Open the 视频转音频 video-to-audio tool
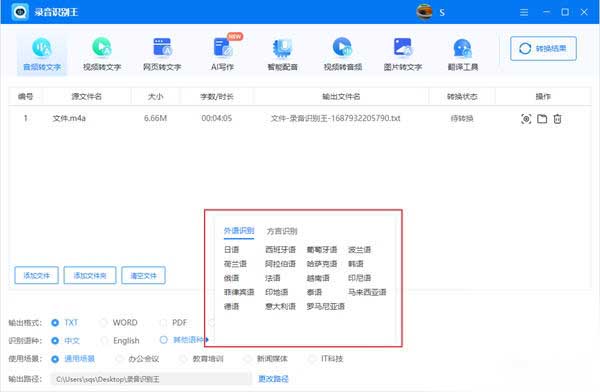600x392 pixels. click(x=342, y=54)
